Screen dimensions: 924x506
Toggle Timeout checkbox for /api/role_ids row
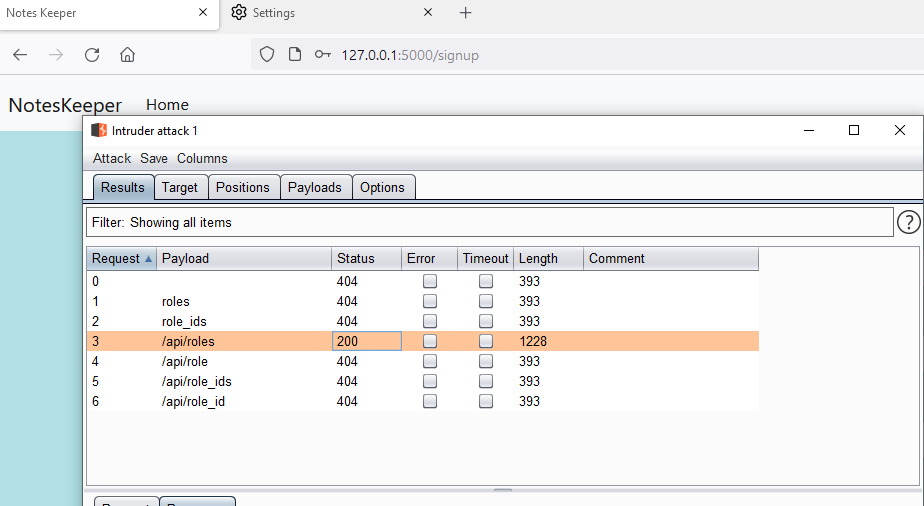coord(486,381)
